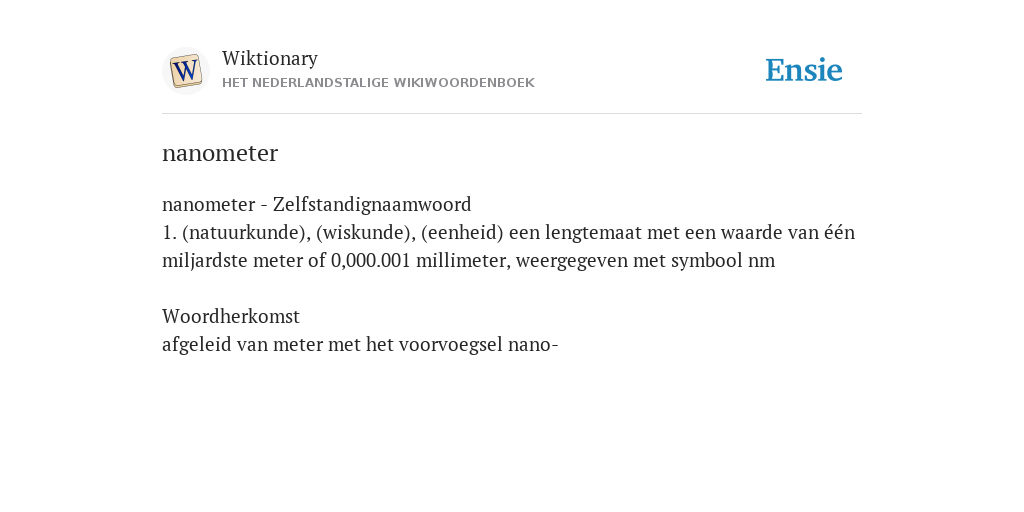Click the nano- prefix text
Viewport: 1024px width, 512px height.
click(x=533, y=345)
